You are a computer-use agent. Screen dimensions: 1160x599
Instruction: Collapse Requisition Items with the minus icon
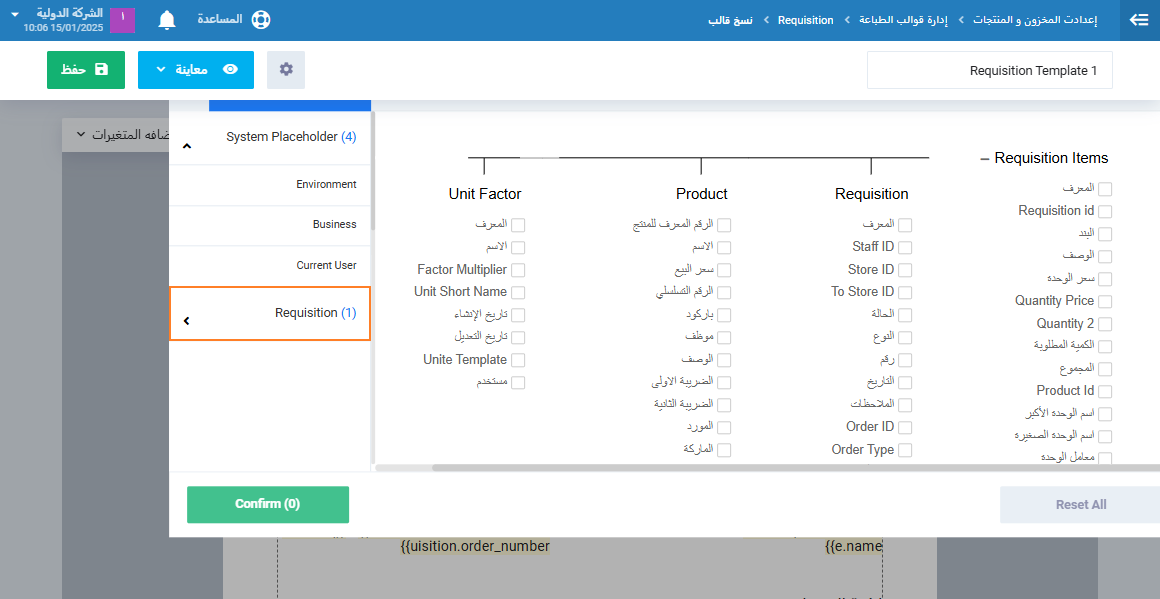click(985, 158)
